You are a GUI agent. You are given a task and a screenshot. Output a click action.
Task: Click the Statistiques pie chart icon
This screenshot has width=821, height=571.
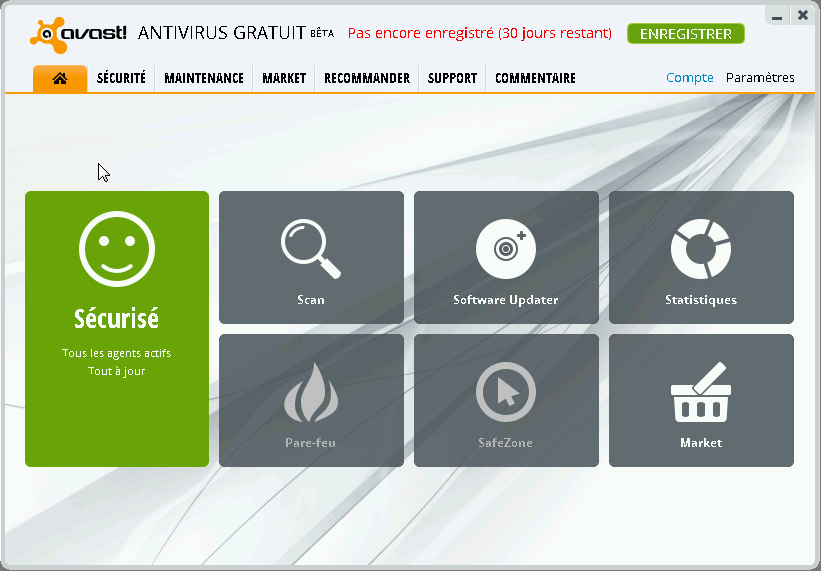pos(701,249)
